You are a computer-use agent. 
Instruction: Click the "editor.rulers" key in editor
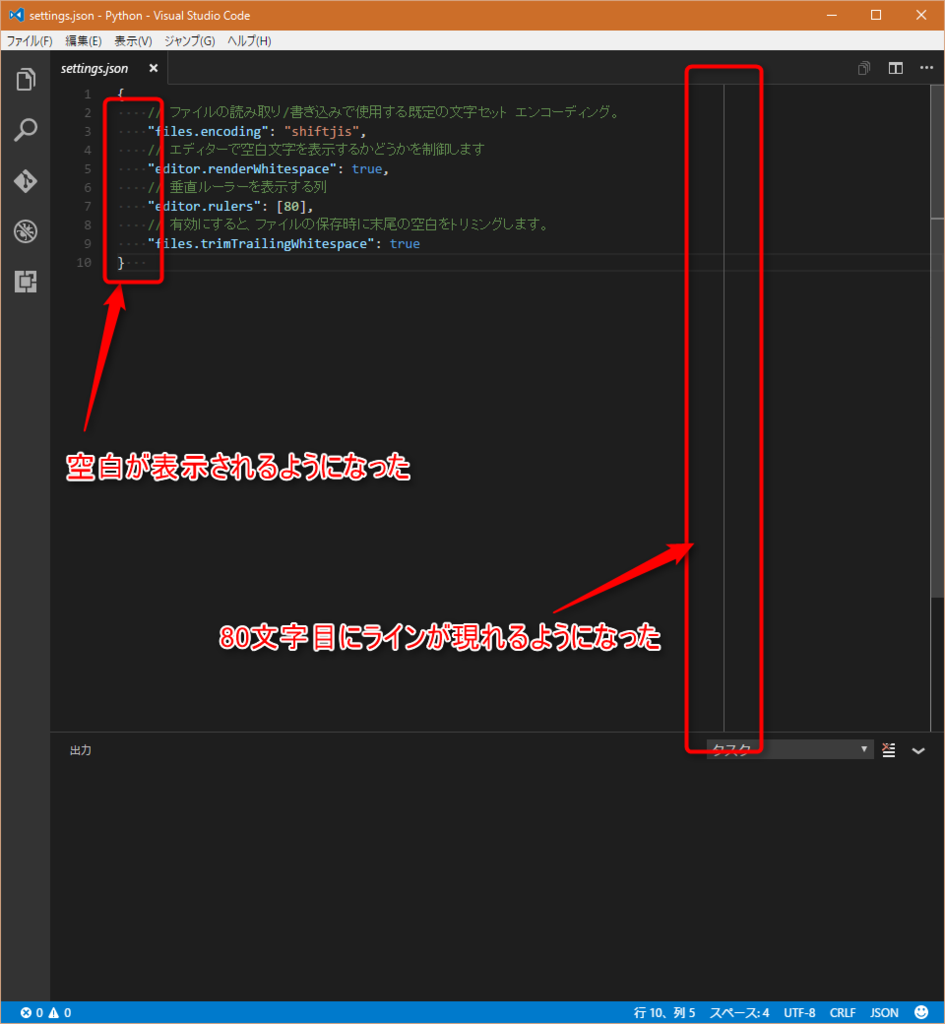click(204, 206)
